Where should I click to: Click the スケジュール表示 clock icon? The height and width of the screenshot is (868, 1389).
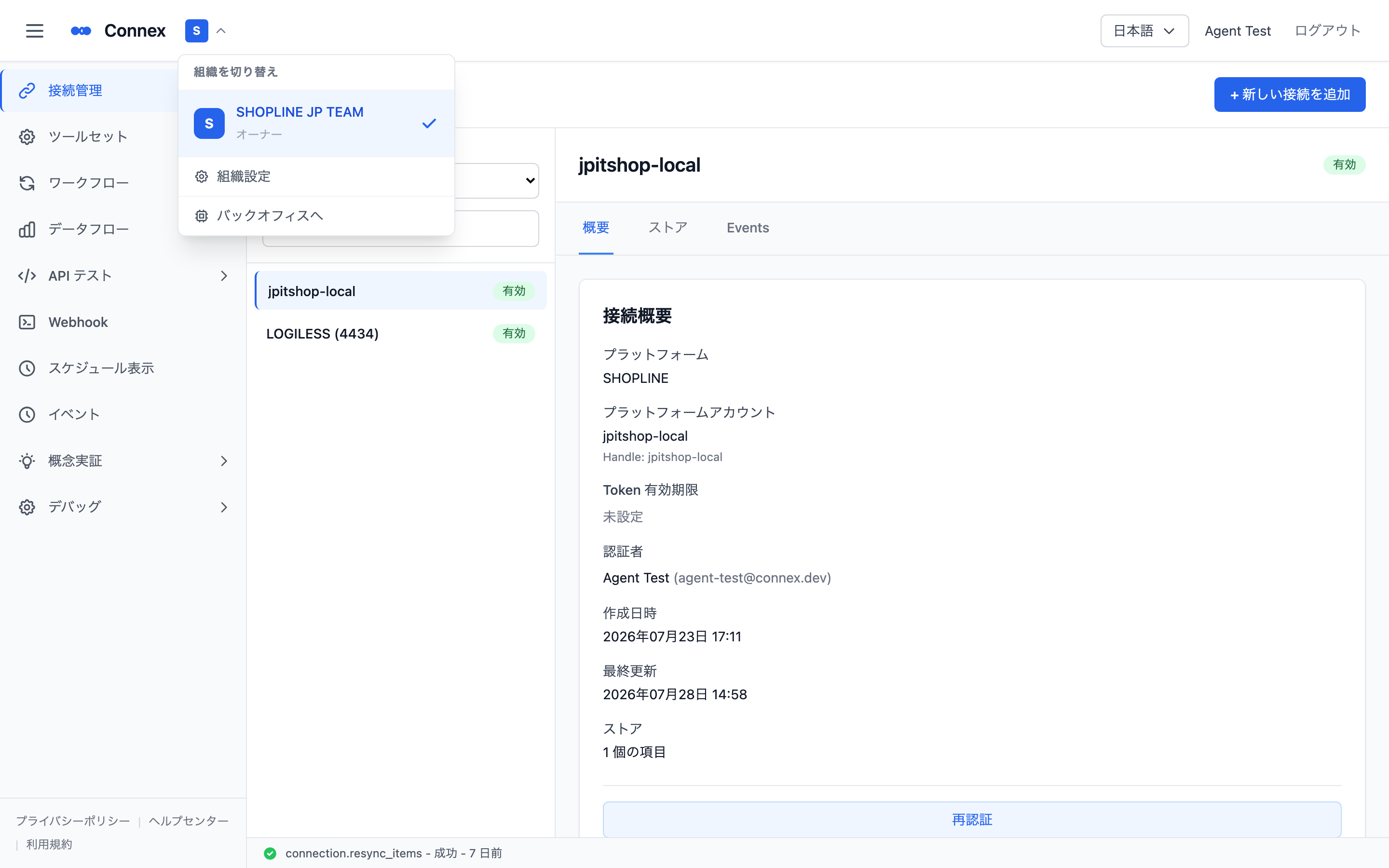click(27, 368)
